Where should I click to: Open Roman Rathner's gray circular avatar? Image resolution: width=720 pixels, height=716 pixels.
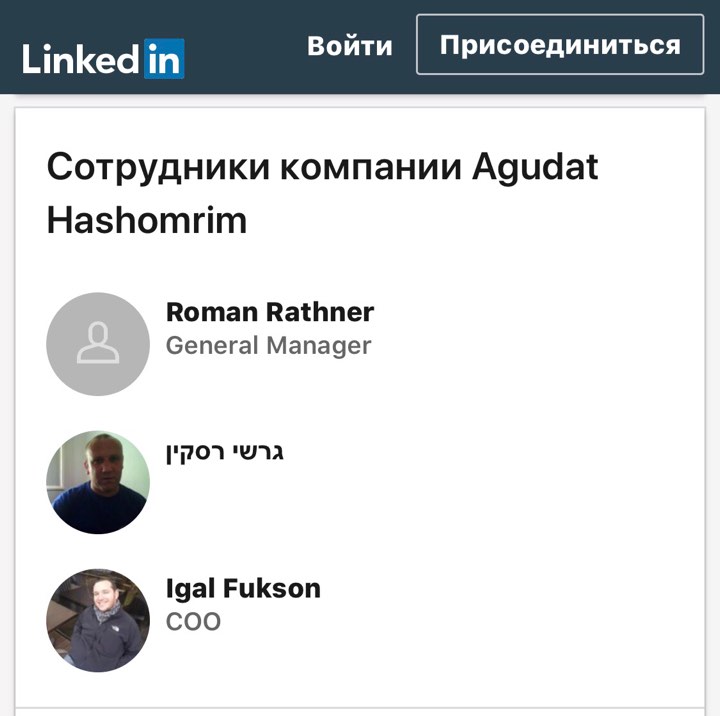coord(98,344)
